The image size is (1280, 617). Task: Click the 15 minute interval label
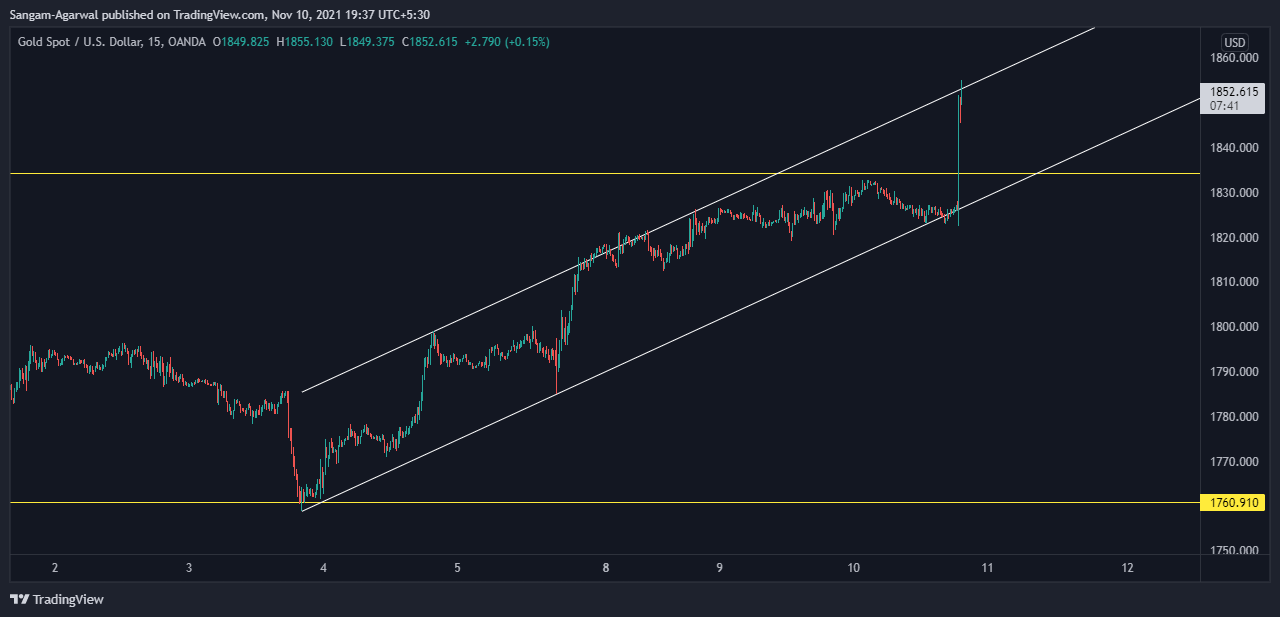tap(156, 42)
